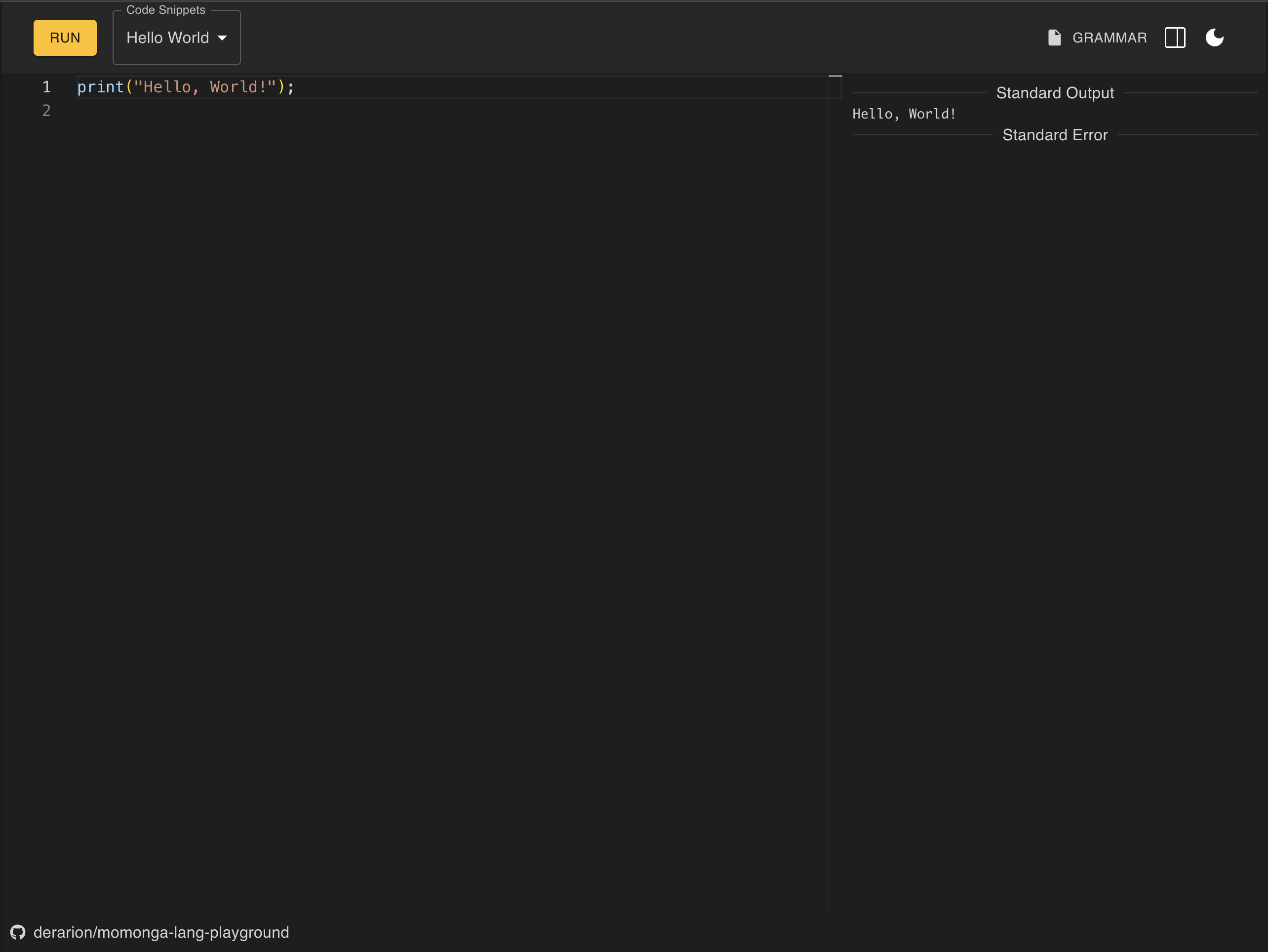Screen dimensions: 1268x952
Task: Click the Grammar document icon
Action: pos(1054,38)
